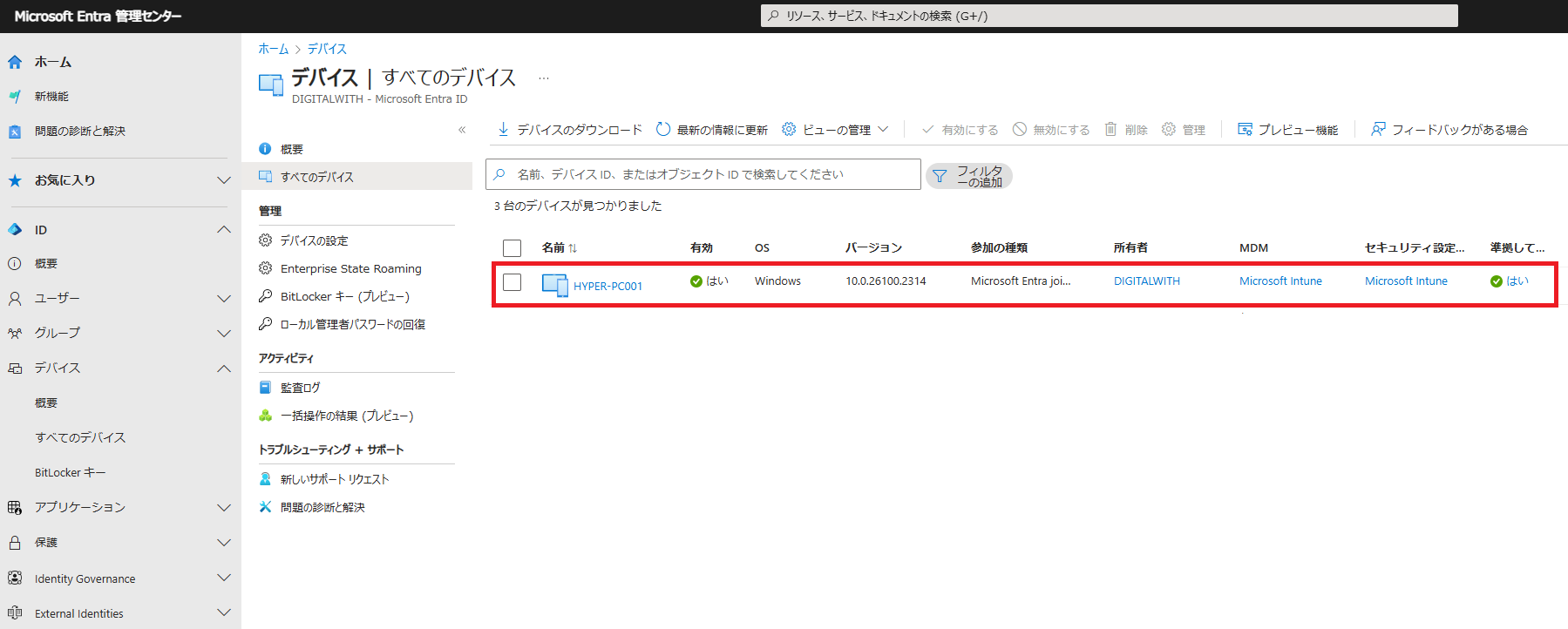
Task: Open Enterprise State Roaming
Action: (351, 268)
